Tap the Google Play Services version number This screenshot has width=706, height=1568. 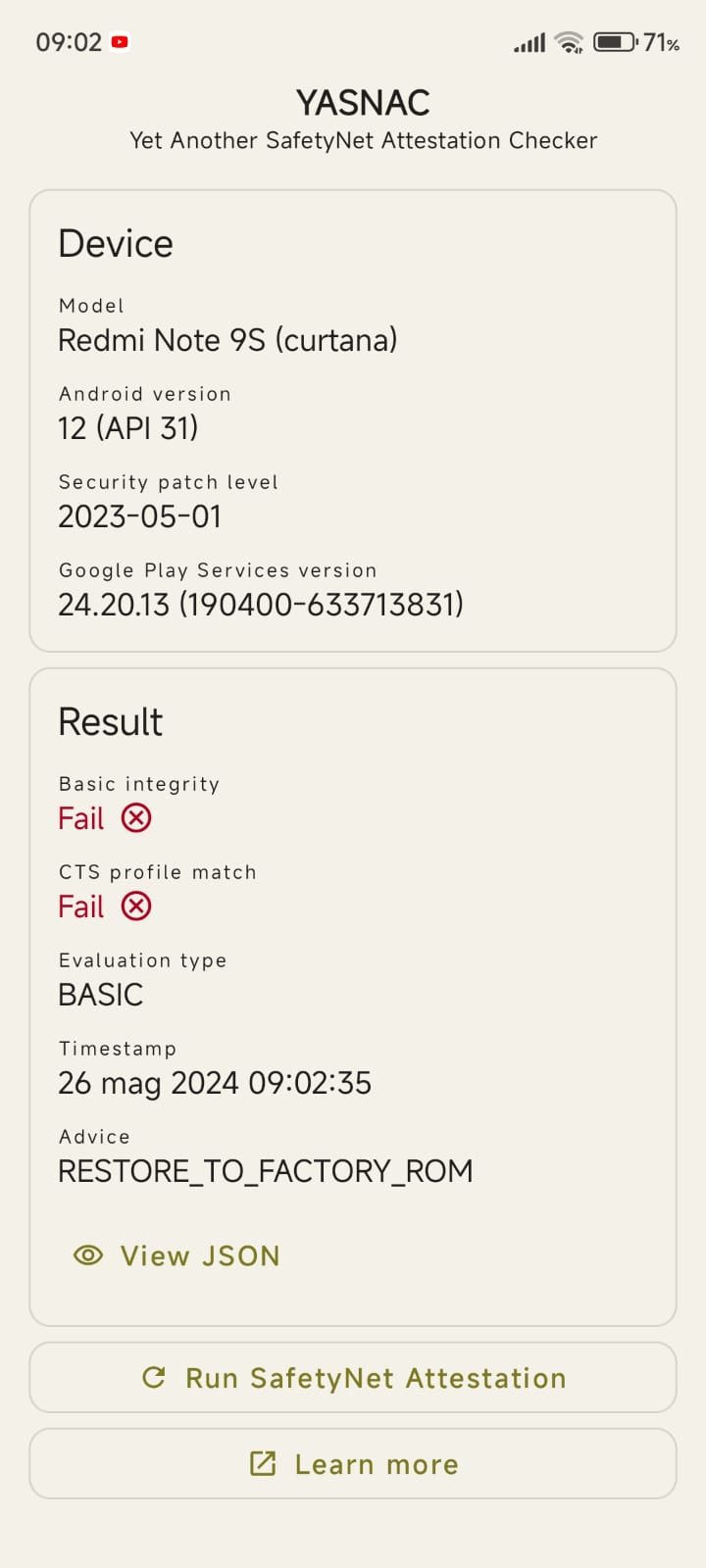click(x=261, y=605)
